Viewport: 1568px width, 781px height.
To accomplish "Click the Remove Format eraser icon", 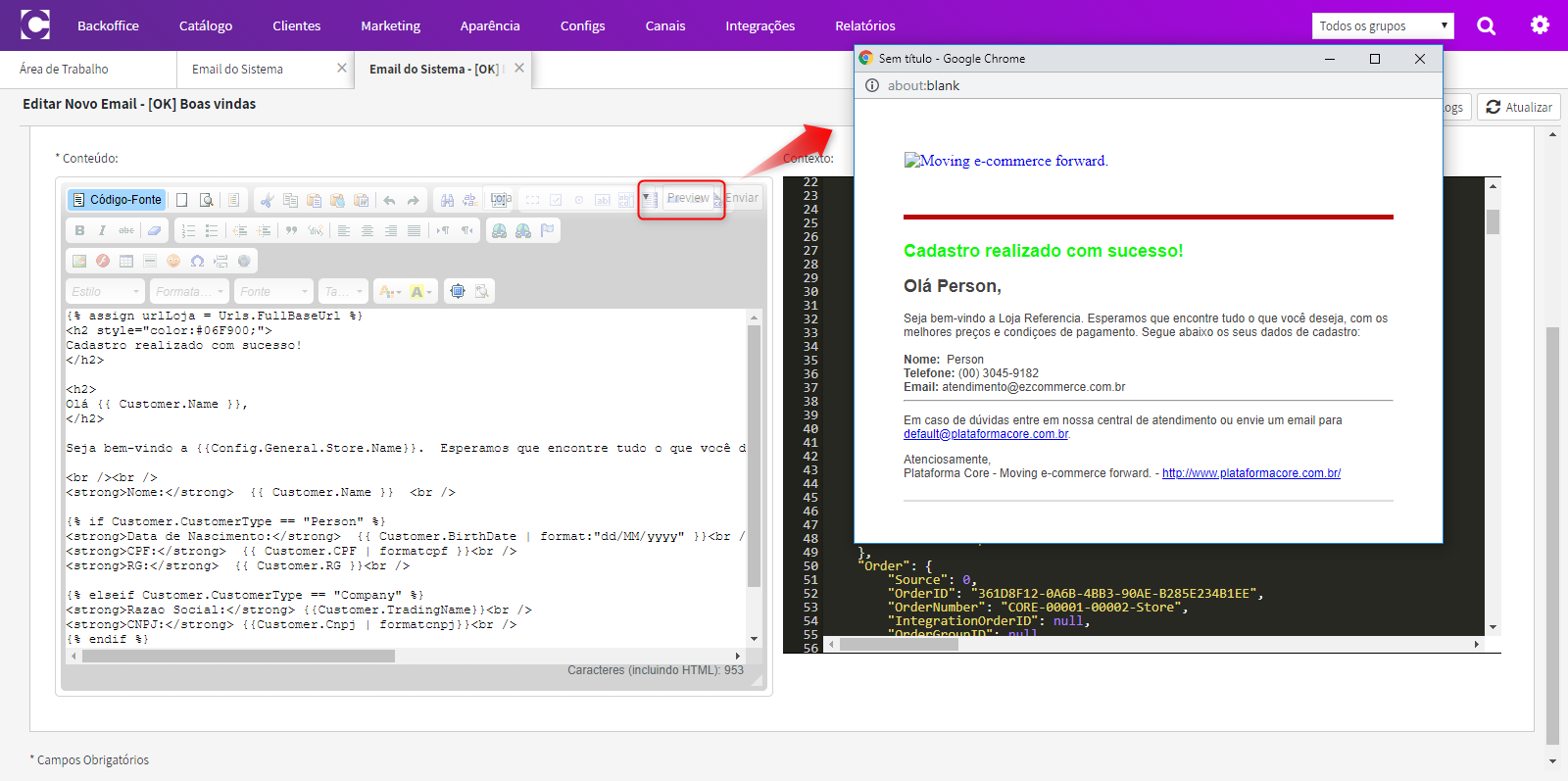I will click(154, 230).
